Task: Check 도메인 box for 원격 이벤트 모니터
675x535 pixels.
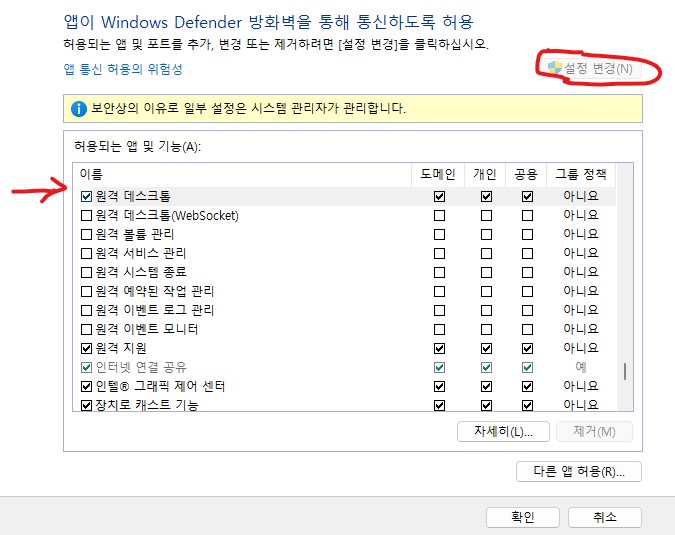Action: coord(440,329)
